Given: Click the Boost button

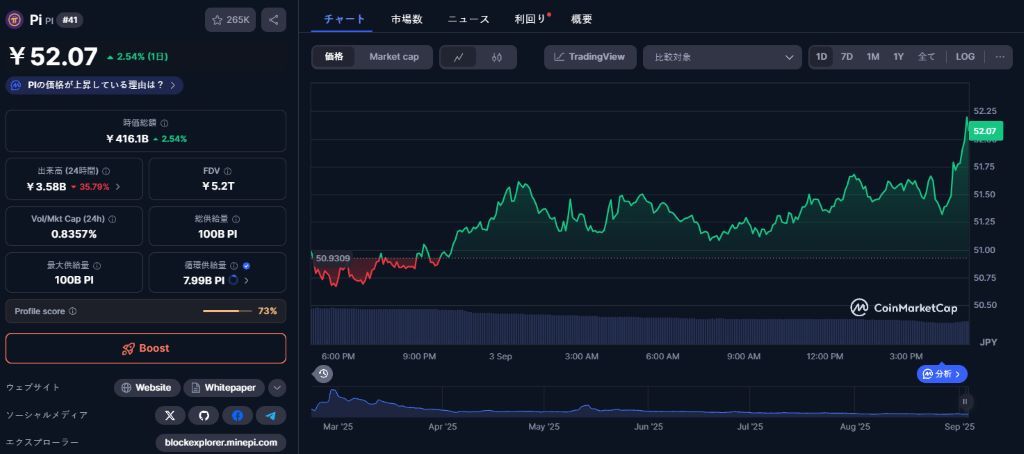Looking at the screenshot, I should 146,348.
